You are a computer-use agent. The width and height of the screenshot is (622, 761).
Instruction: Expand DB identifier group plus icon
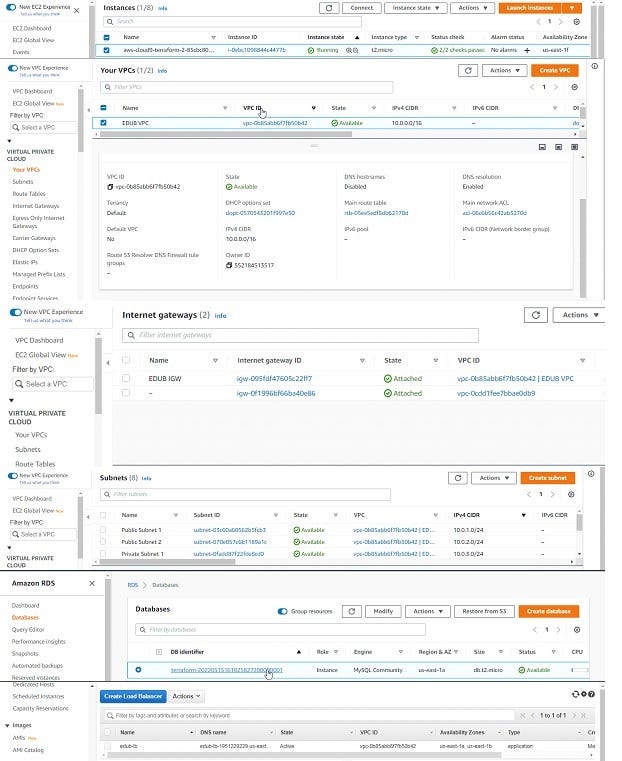(159, 652)
